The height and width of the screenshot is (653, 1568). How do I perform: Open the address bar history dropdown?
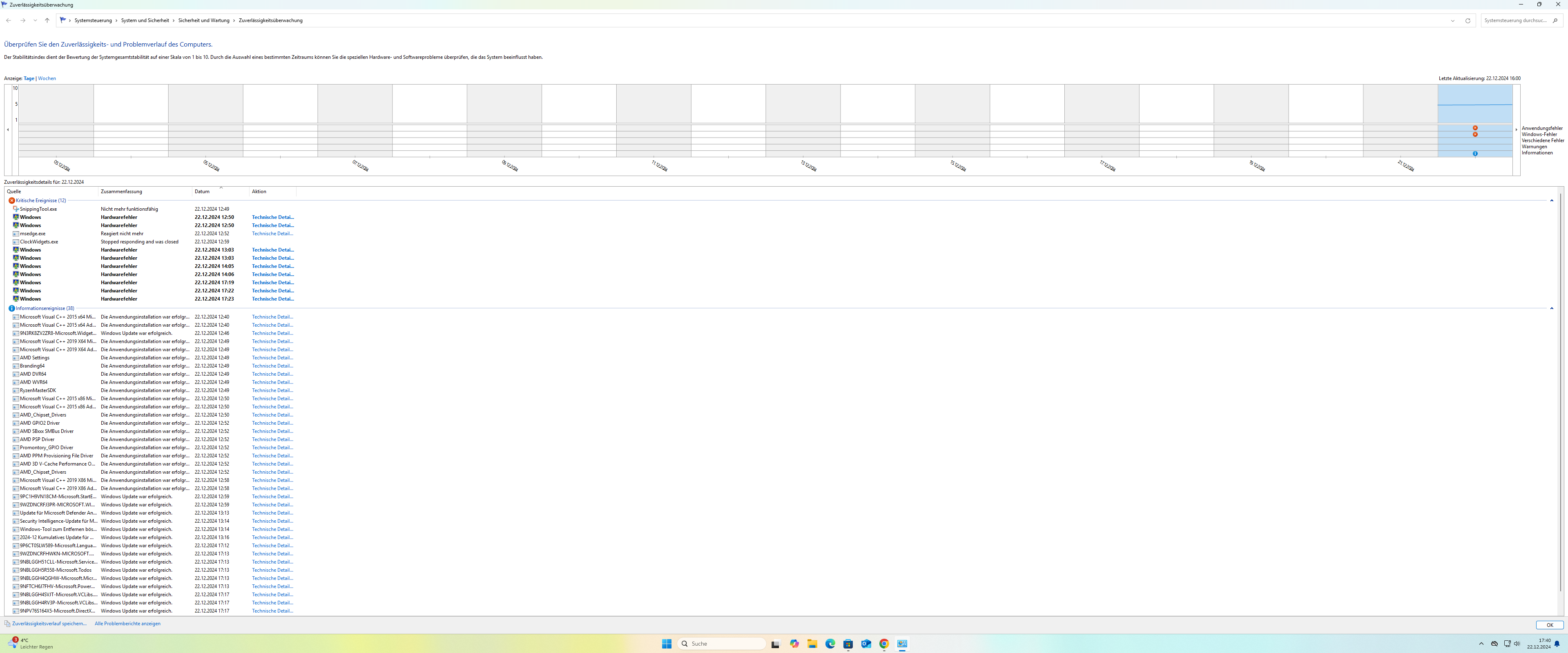click(1453, 21)
